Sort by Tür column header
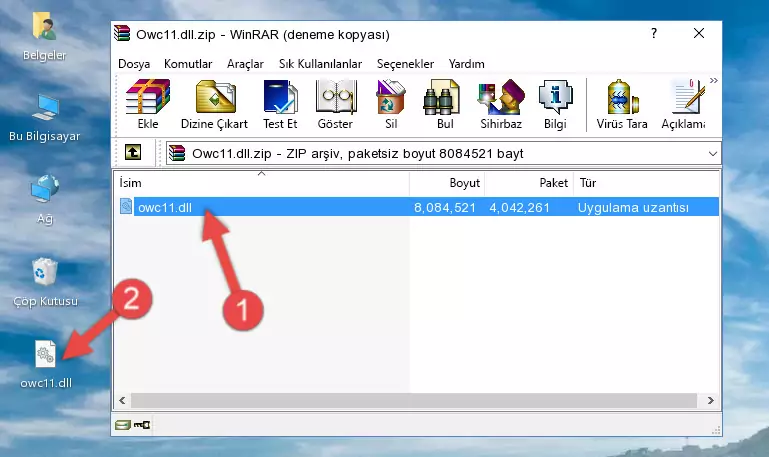 click(646, 183)
